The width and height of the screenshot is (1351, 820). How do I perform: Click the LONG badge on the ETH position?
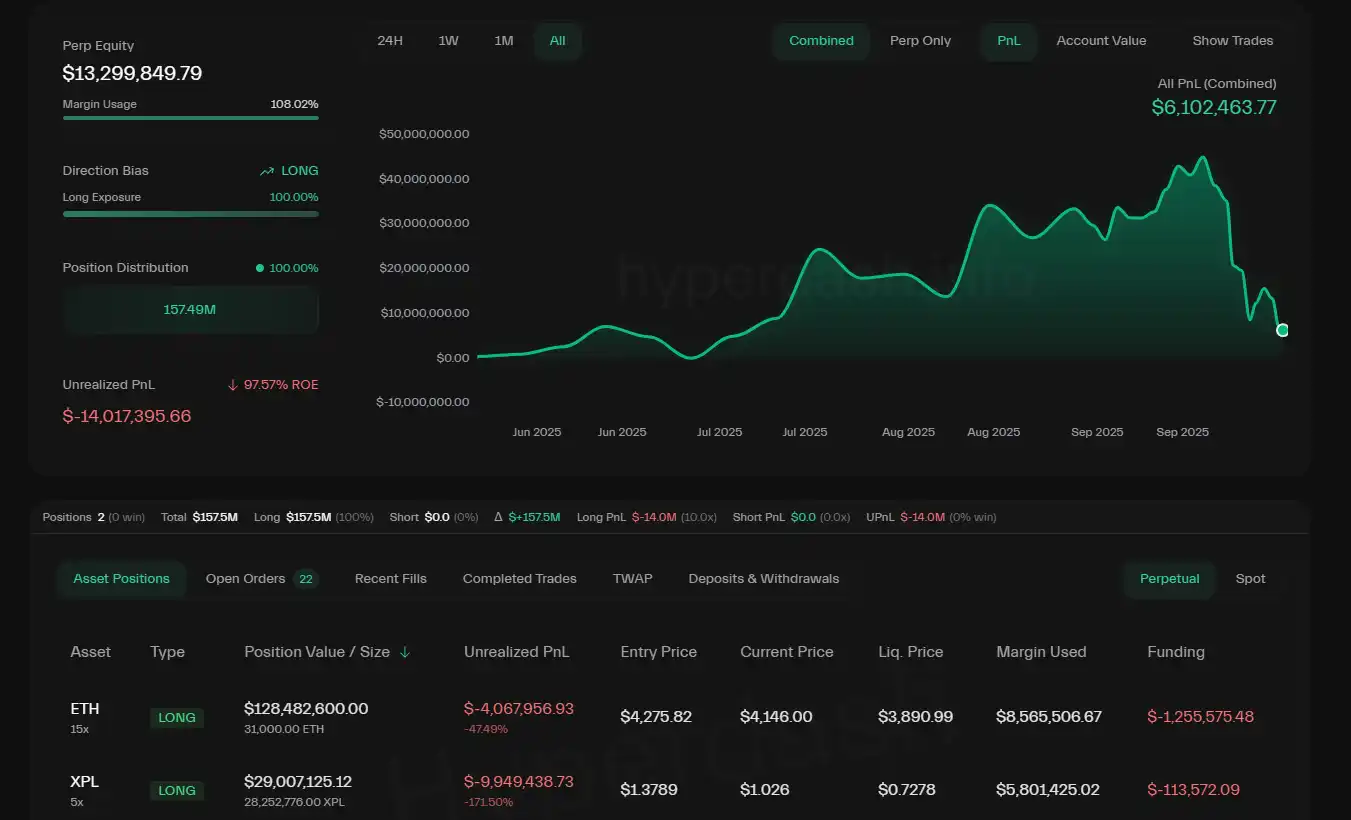tap(176, 717)
